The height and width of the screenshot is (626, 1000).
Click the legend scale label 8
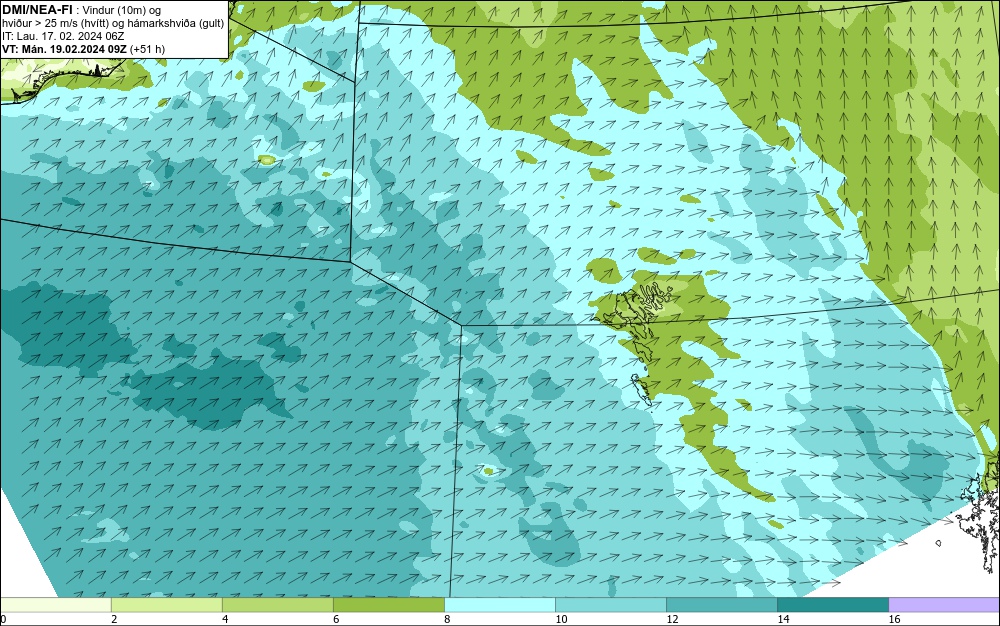[447, 619]
